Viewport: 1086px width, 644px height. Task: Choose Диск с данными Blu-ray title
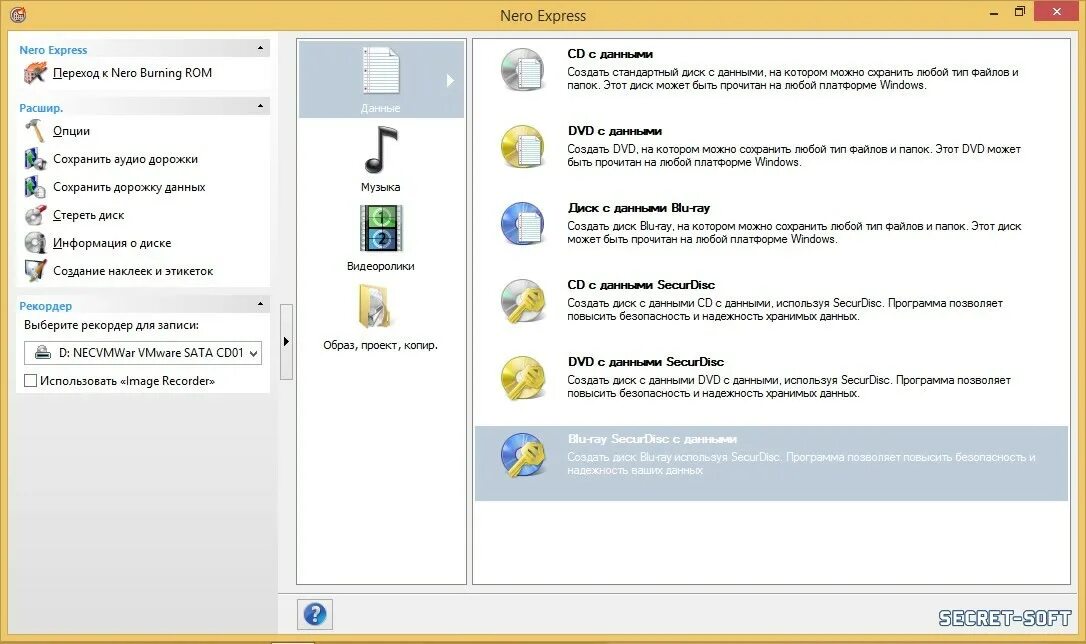[x=639, y=208]
